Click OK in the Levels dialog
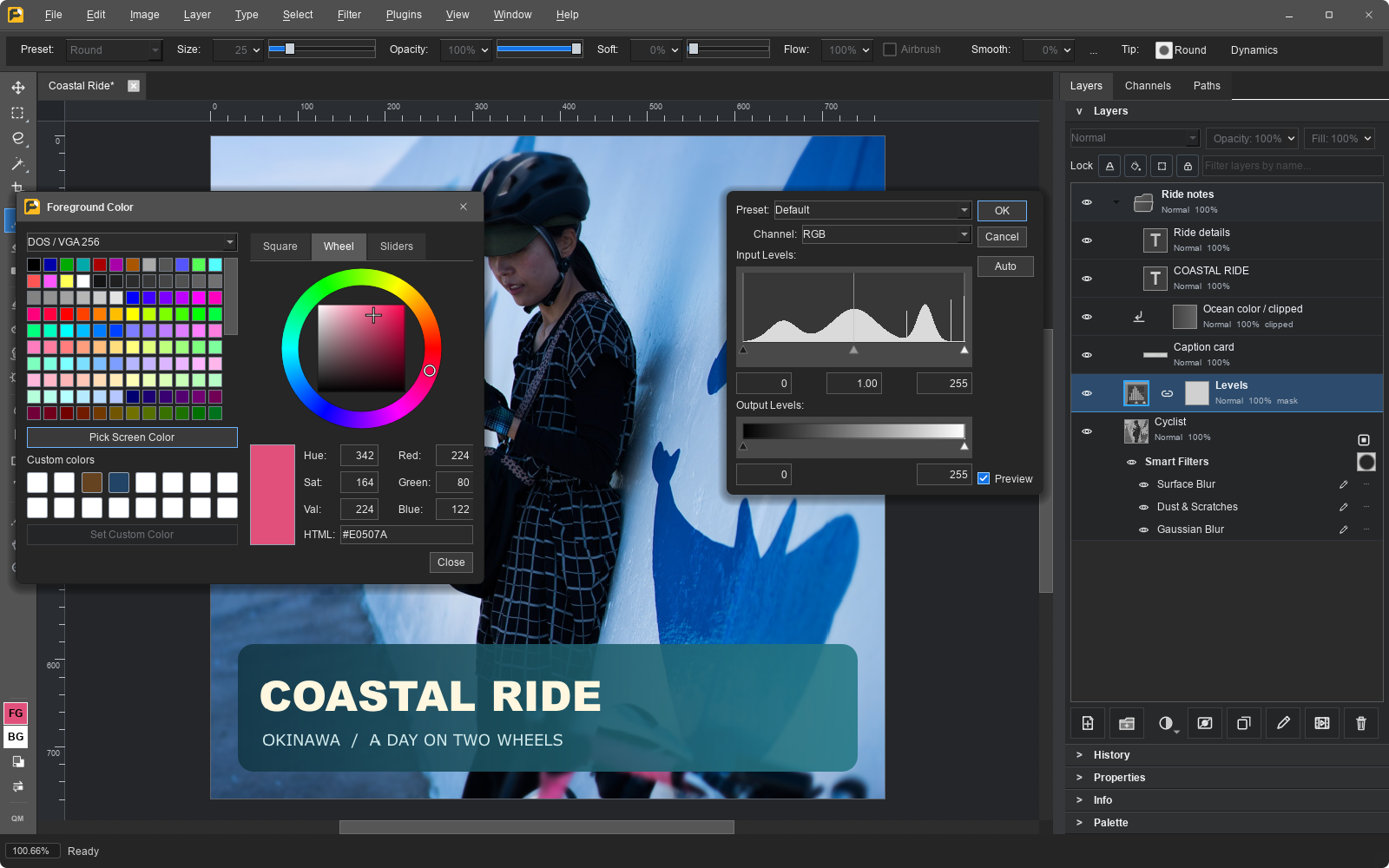Screen dimensions: 1389x868 click(1002, 211)
